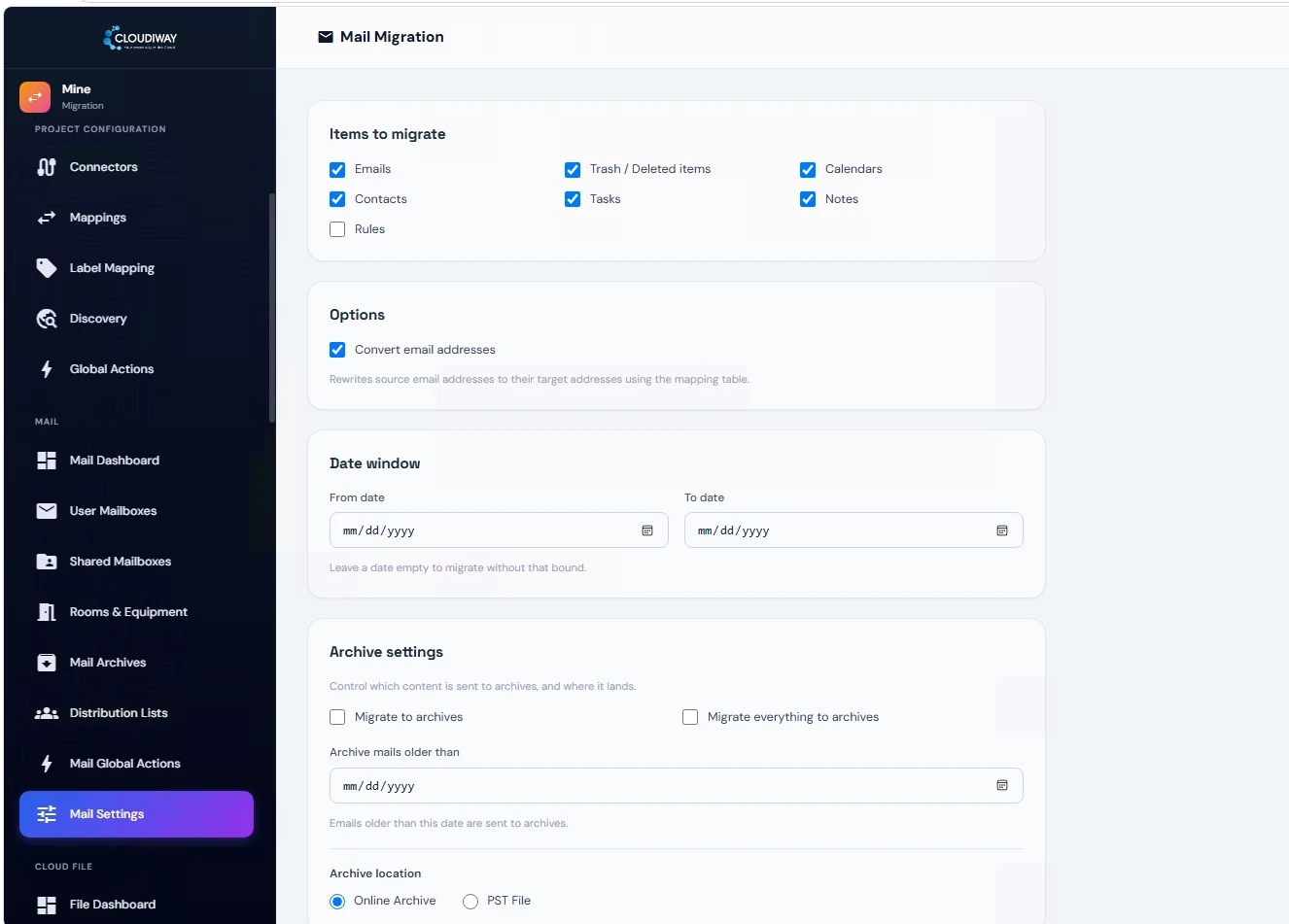Open Shared Mailboxes section

136,562
